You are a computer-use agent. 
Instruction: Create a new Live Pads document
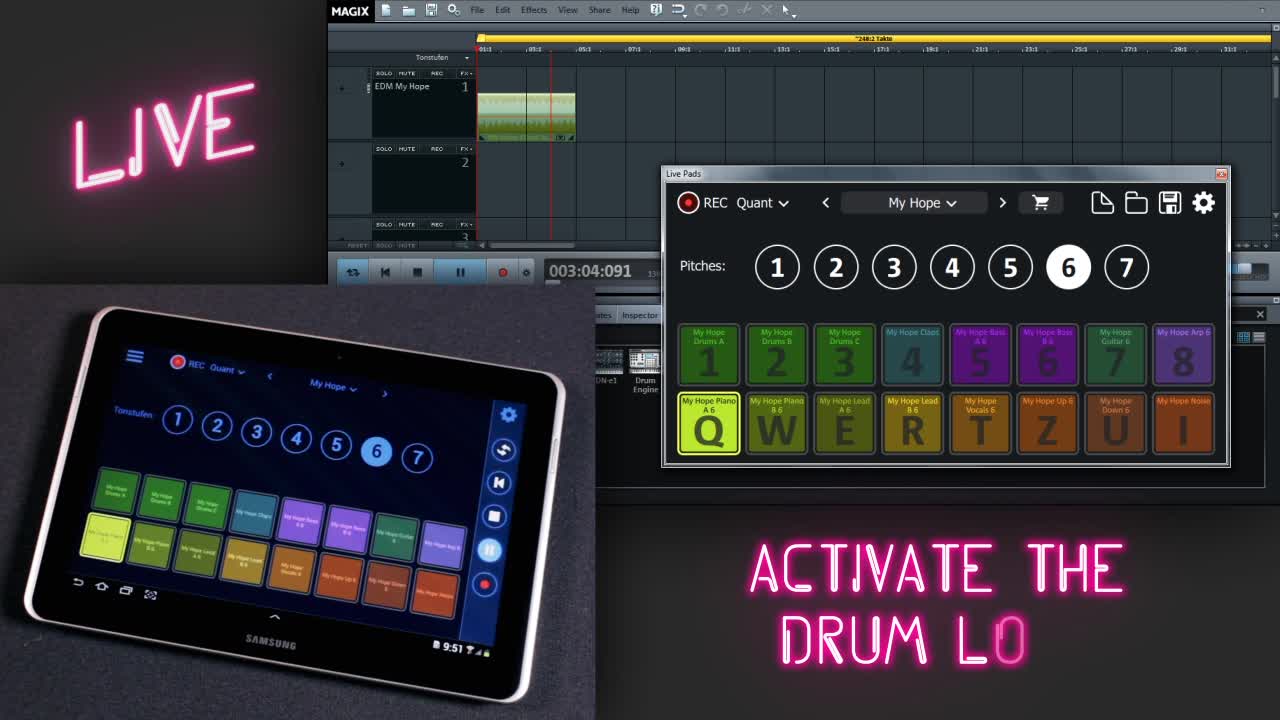point(1102,203)
